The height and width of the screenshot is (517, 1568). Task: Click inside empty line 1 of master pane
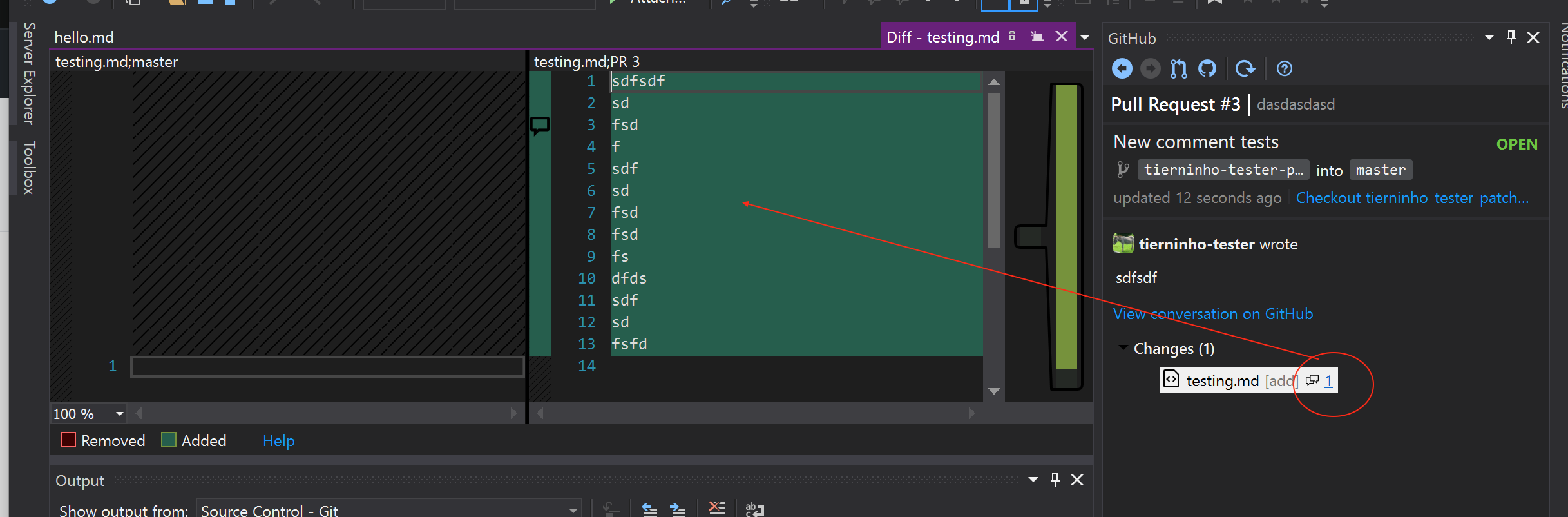pyautogui.click(x=327, y=366)
